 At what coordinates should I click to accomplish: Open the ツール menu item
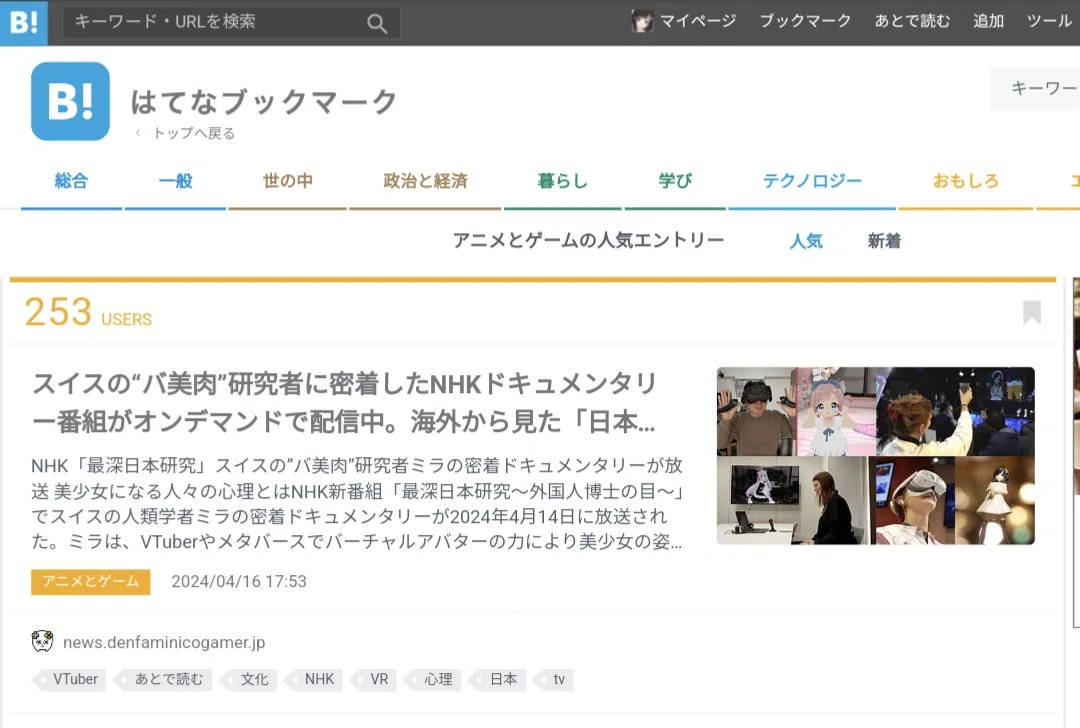coord(1049,21)
